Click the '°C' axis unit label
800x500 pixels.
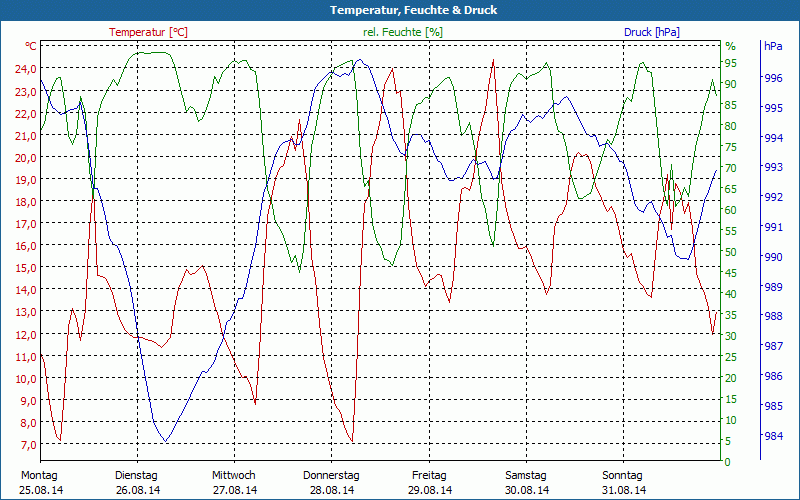coord(31,46)
